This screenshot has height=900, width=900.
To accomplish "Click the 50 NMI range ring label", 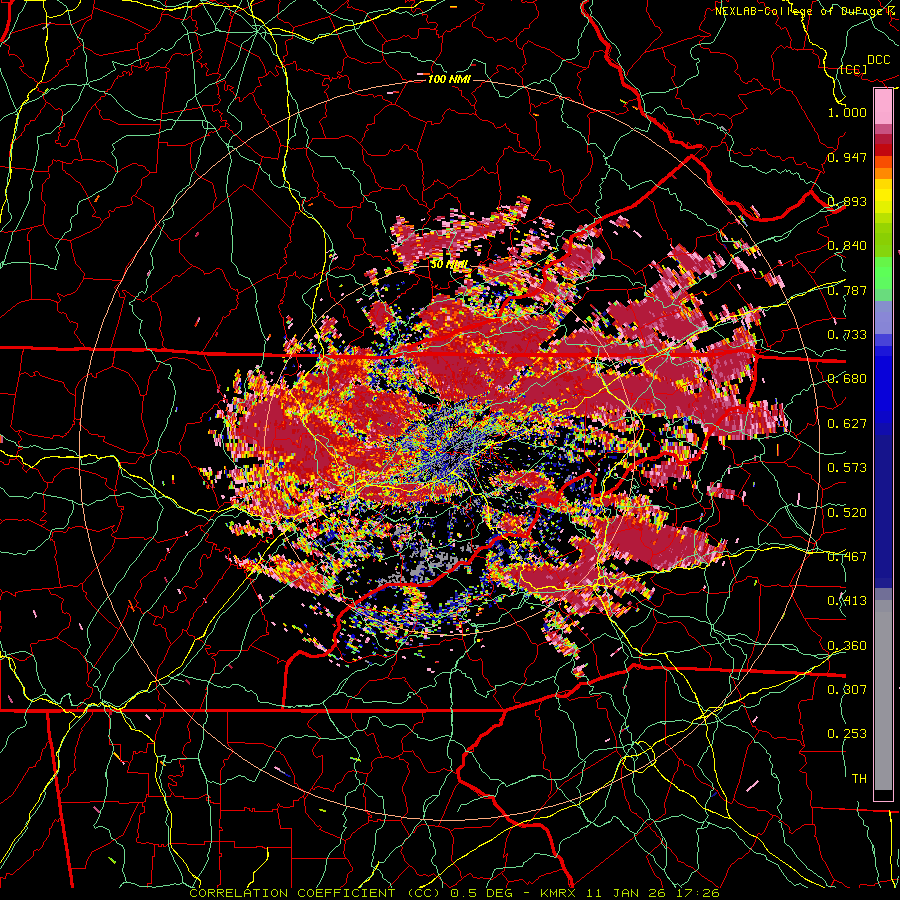I will (449, 265).
